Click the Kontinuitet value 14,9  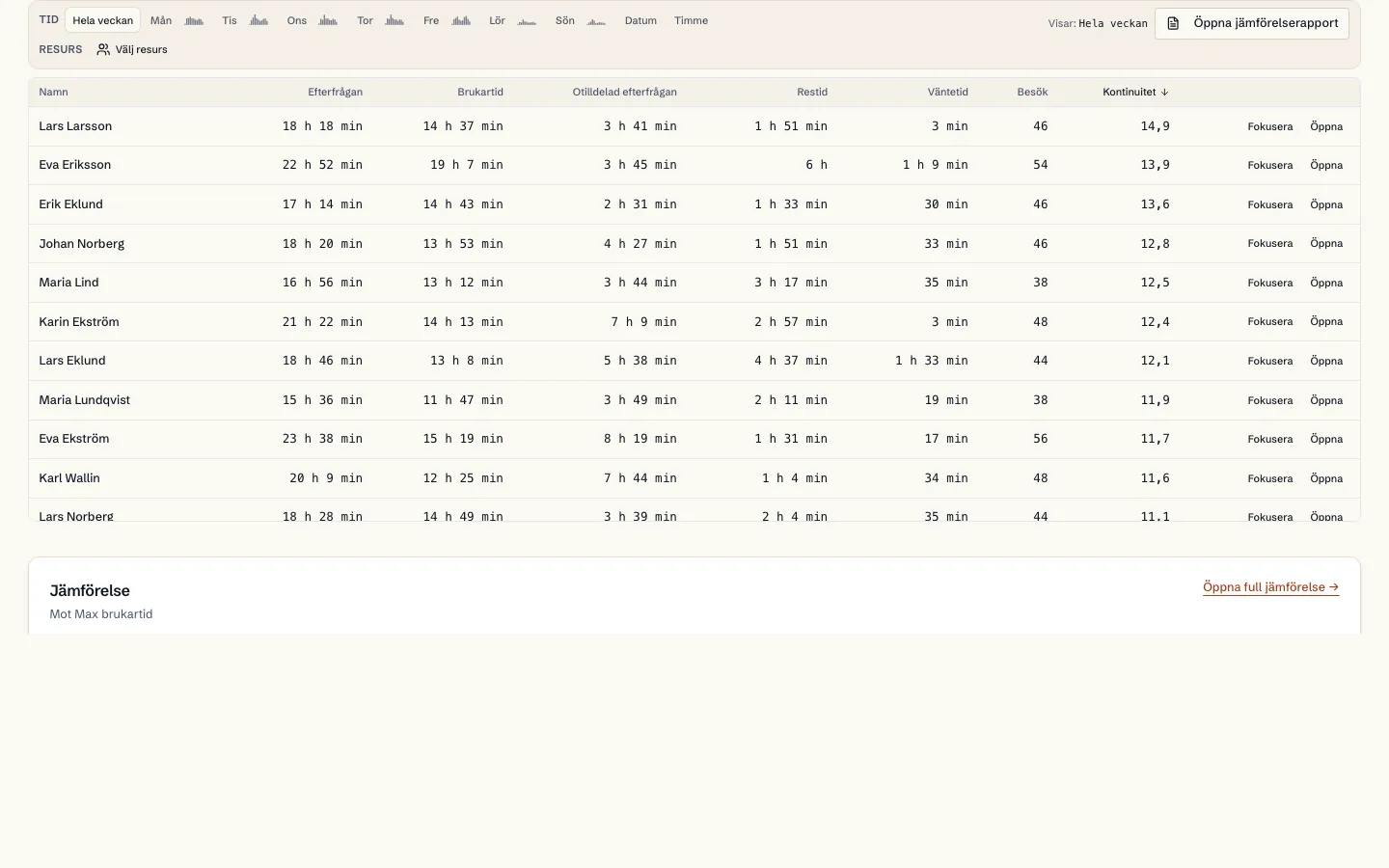(x=1155, y=126)
